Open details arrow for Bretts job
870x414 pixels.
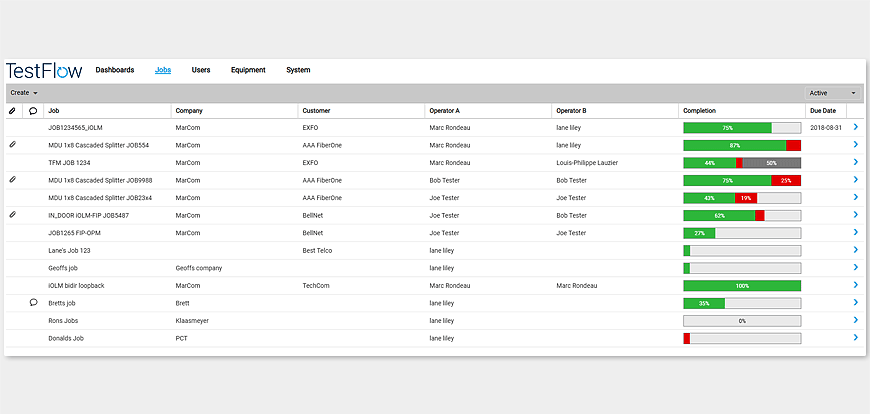pyautogui.click(x=856, y=303)
